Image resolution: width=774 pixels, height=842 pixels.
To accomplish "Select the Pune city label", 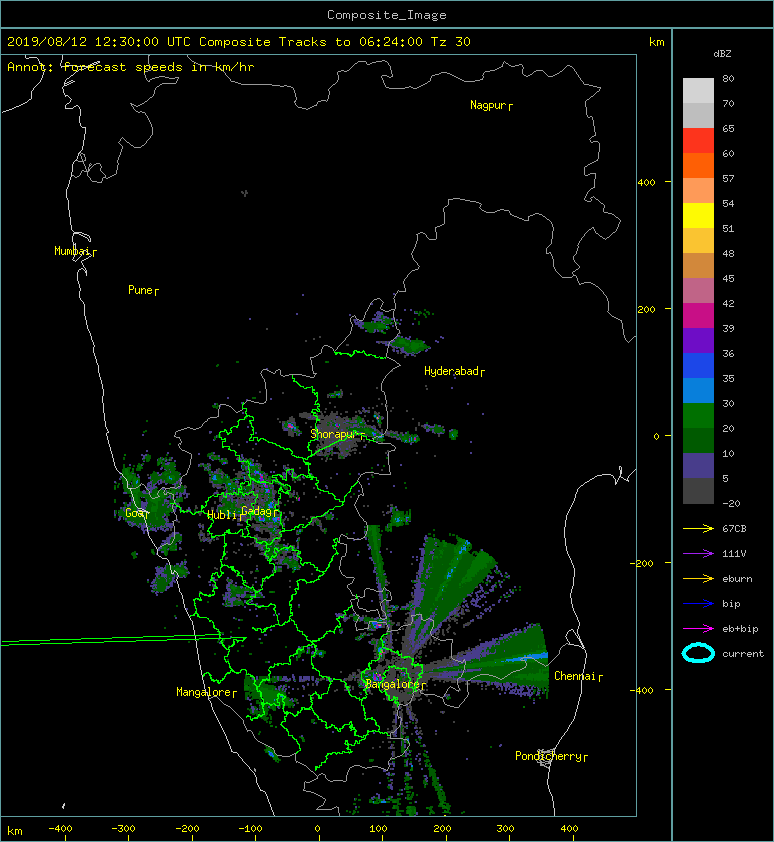I will pyautogui.click(x=140, y=290).
